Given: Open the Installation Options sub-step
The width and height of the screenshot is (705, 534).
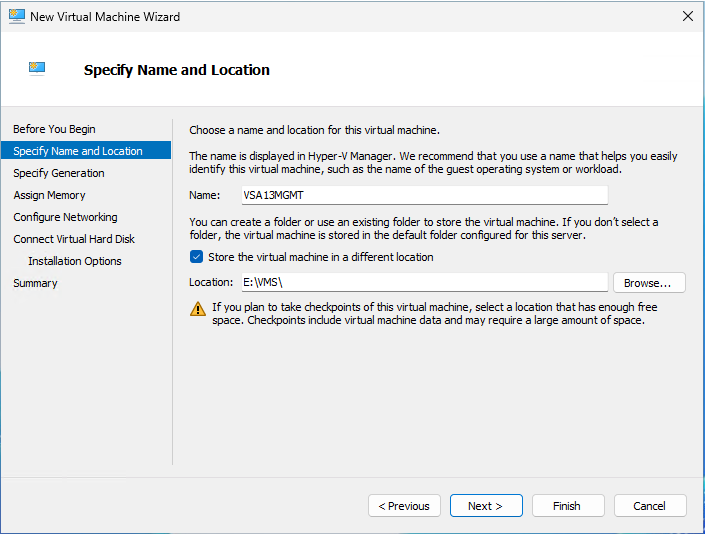Looking at the screenshot, I should pyautogui.click(x=75, y=261).
